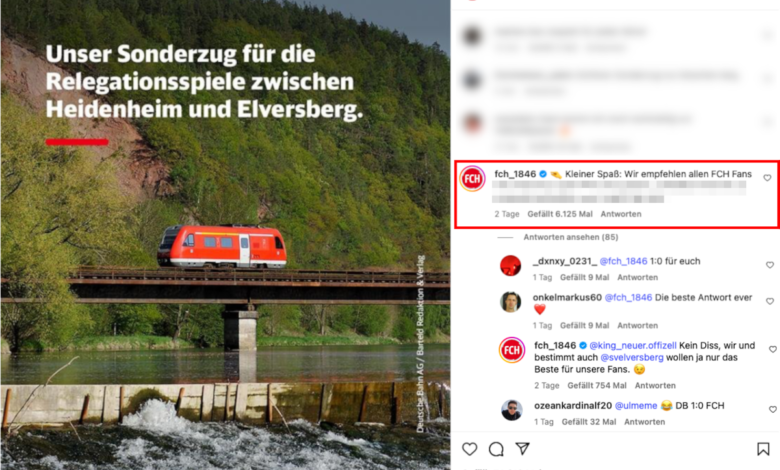Screen dimensions: 780x470
Task: Share post via paper plane icon
Action: (x=522, y=449)
